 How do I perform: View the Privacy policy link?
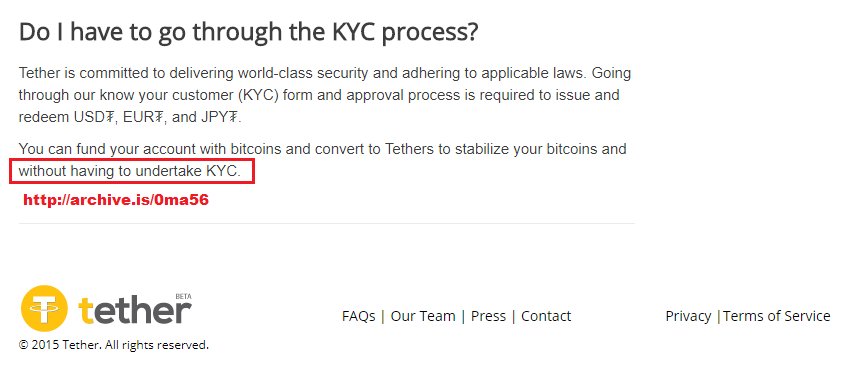(x=688, y=316)
